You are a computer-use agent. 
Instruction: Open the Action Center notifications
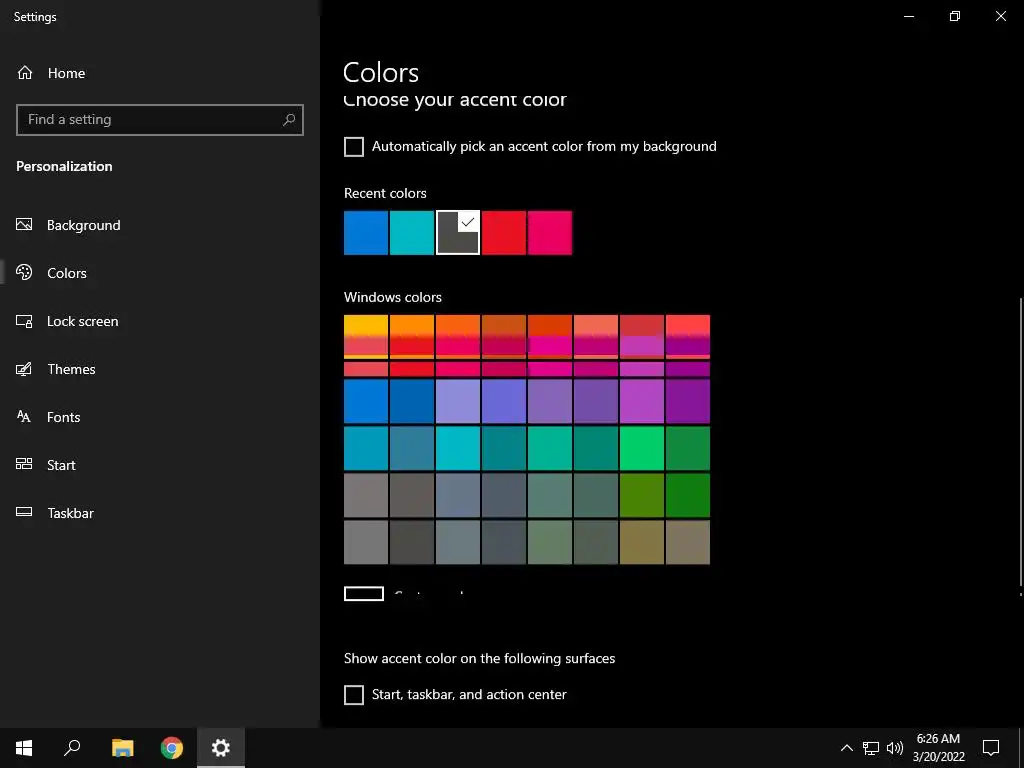991,748
